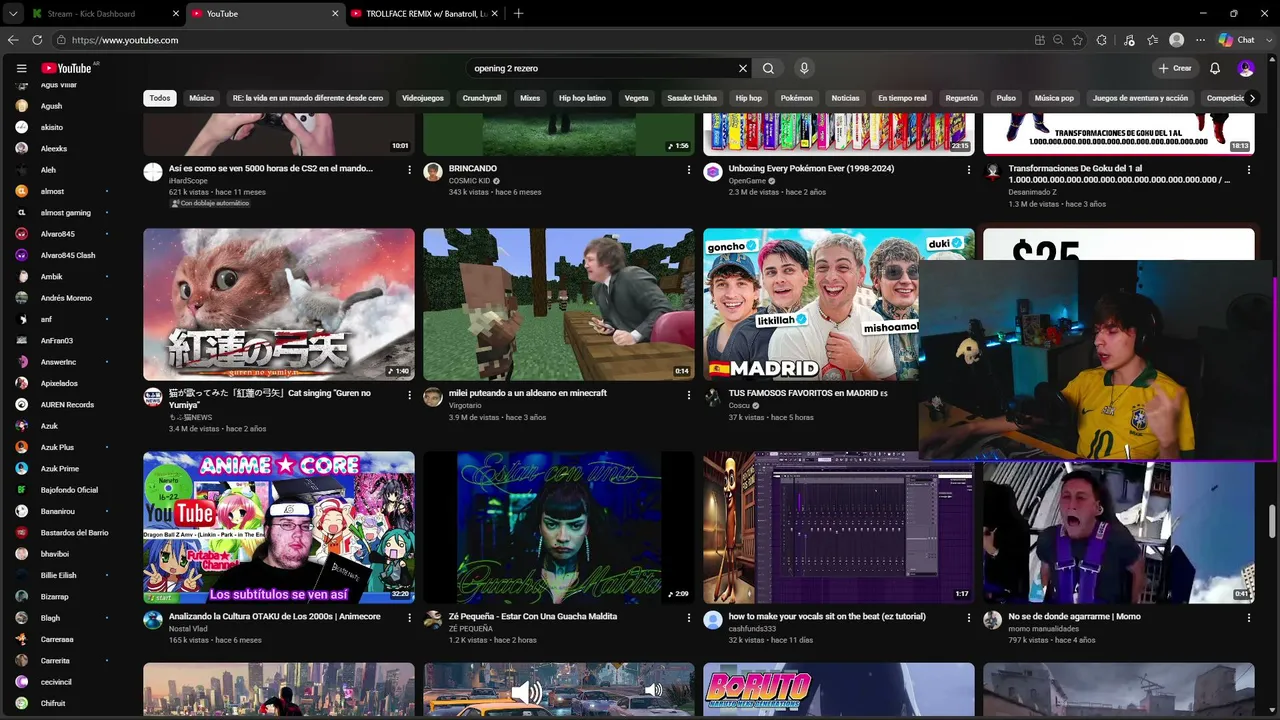Filter by the Videojuegos chip
Image resolution: width=1280 pixels, height=720 pixels.
point(423,98)
